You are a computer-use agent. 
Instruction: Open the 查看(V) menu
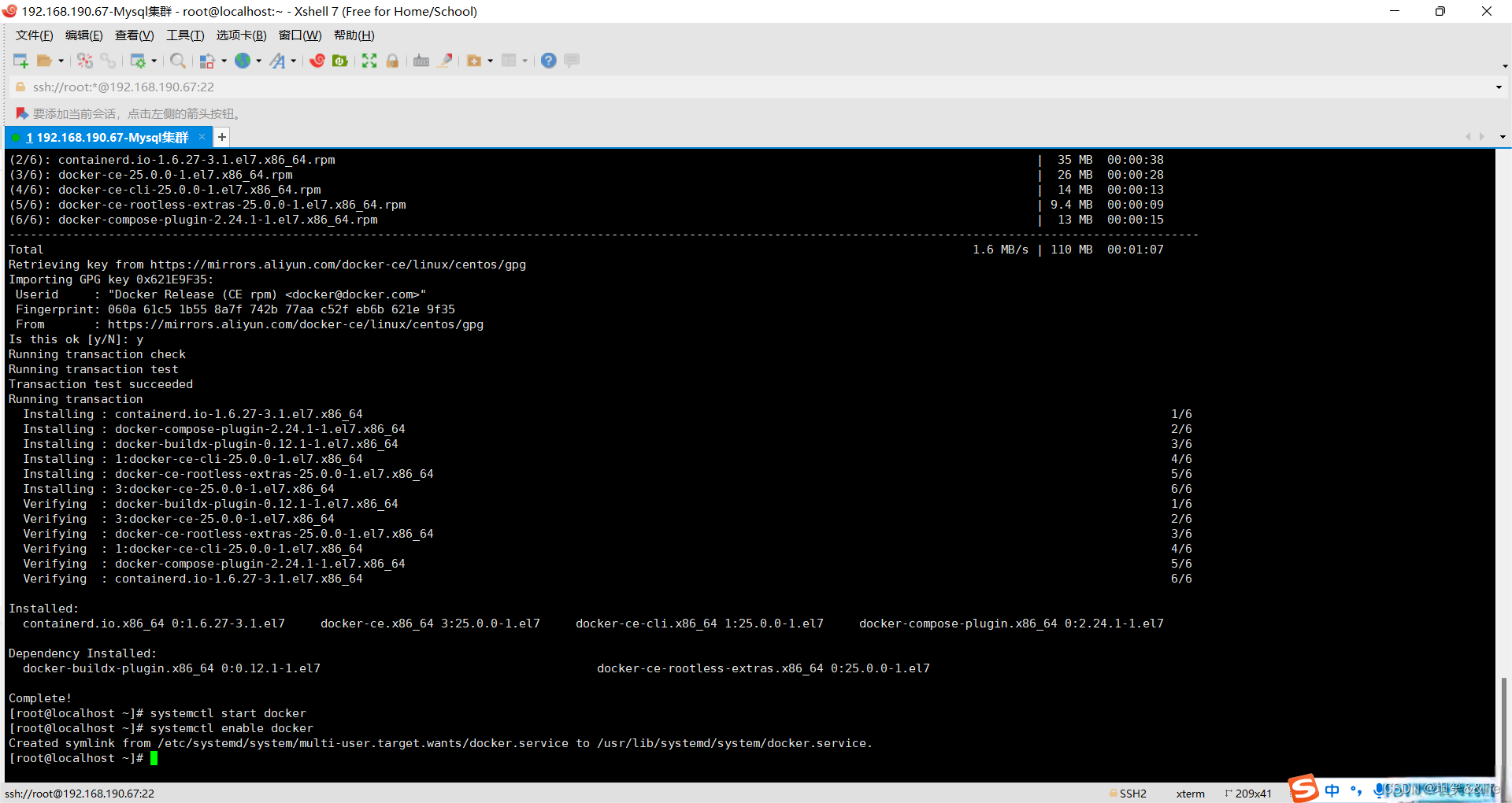coord(135,35)
